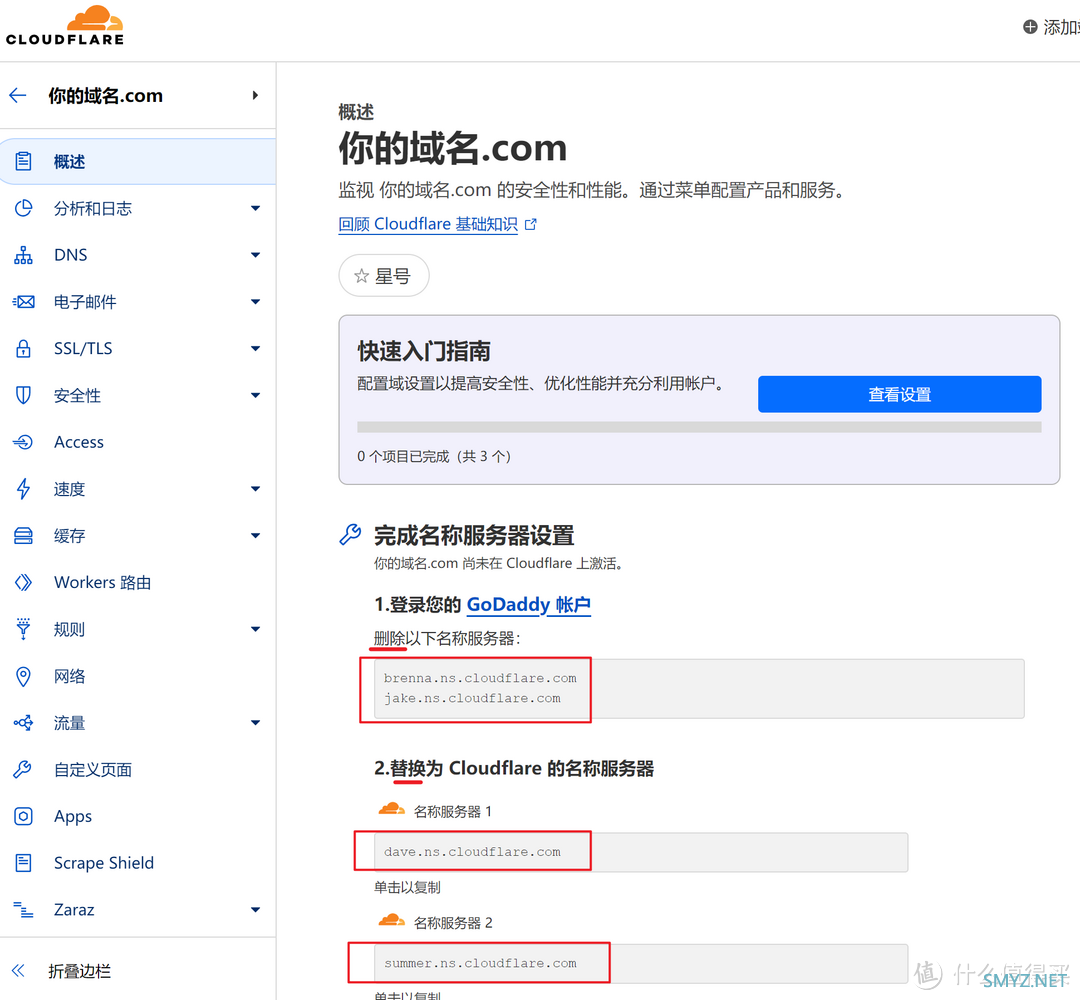Open the Access menu item
This screenshot has width=1080, height=1000.
138,442
